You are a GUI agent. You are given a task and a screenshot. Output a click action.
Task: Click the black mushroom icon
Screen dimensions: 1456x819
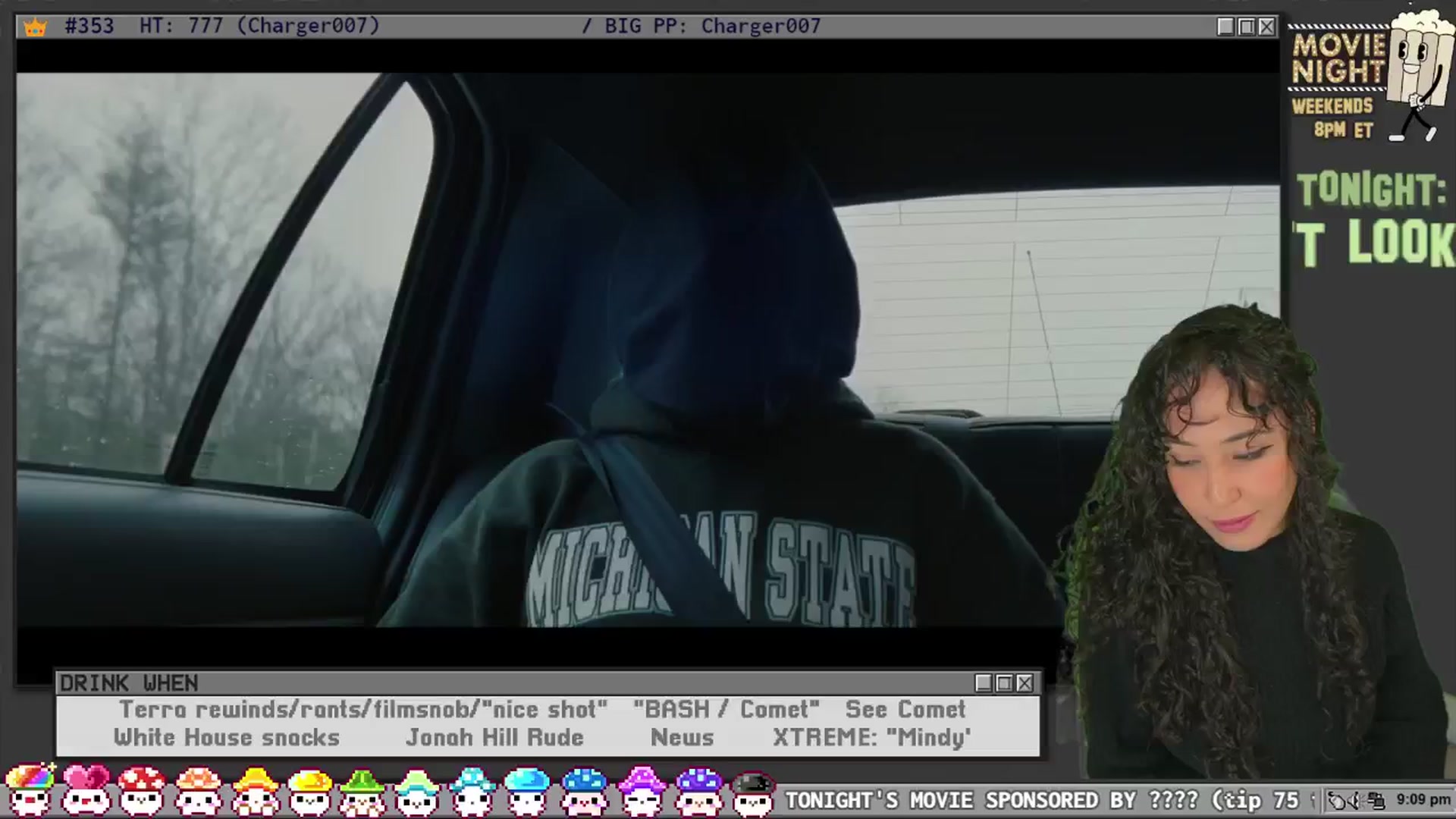point(752,792)
